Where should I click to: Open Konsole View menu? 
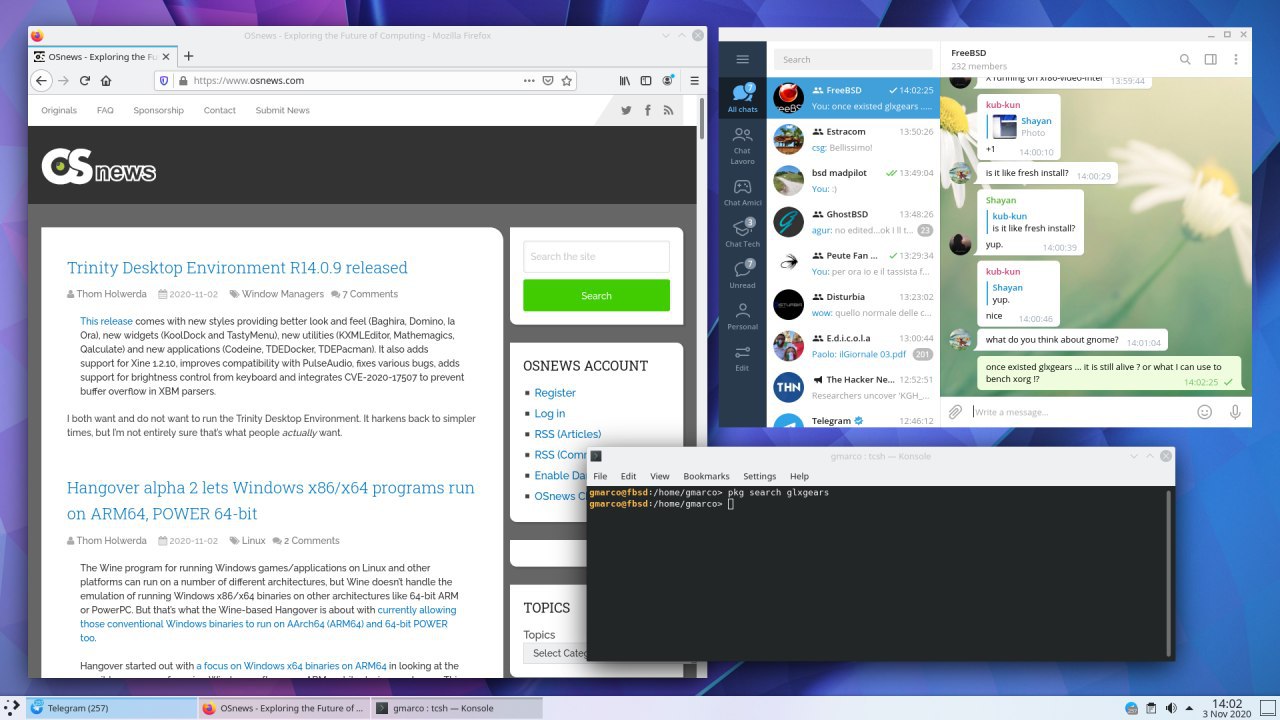click(660, 476)
